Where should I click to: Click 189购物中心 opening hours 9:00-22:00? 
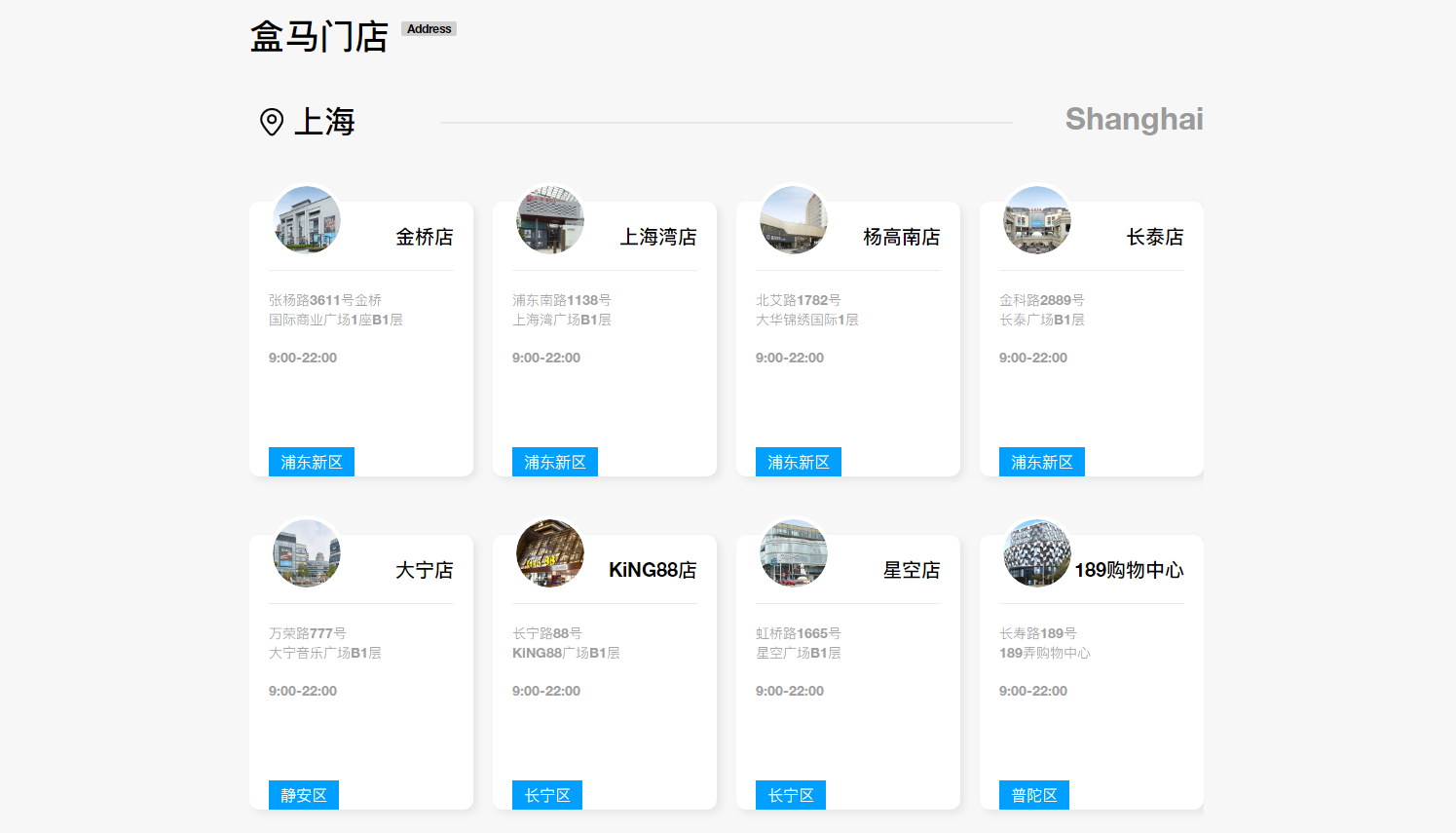pos(1033,691)
